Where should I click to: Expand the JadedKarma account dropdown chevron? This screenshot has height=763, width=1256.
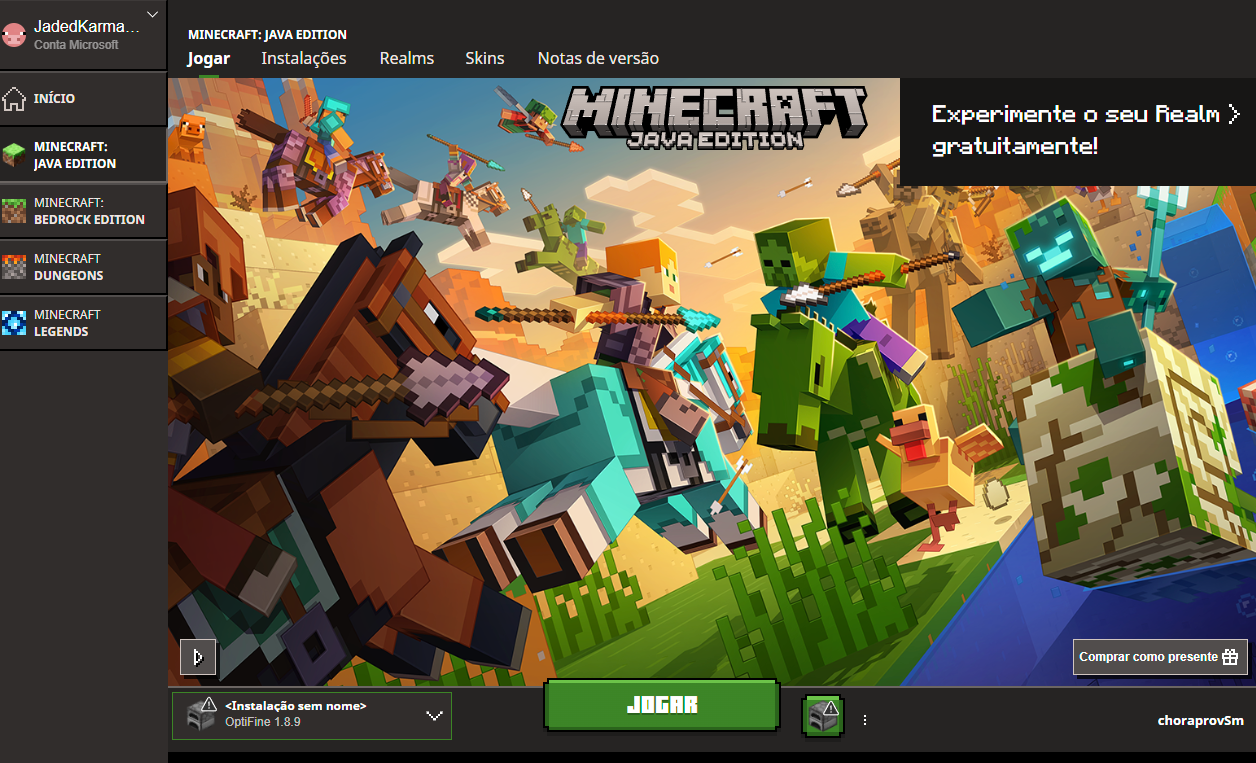pos(152,14)
